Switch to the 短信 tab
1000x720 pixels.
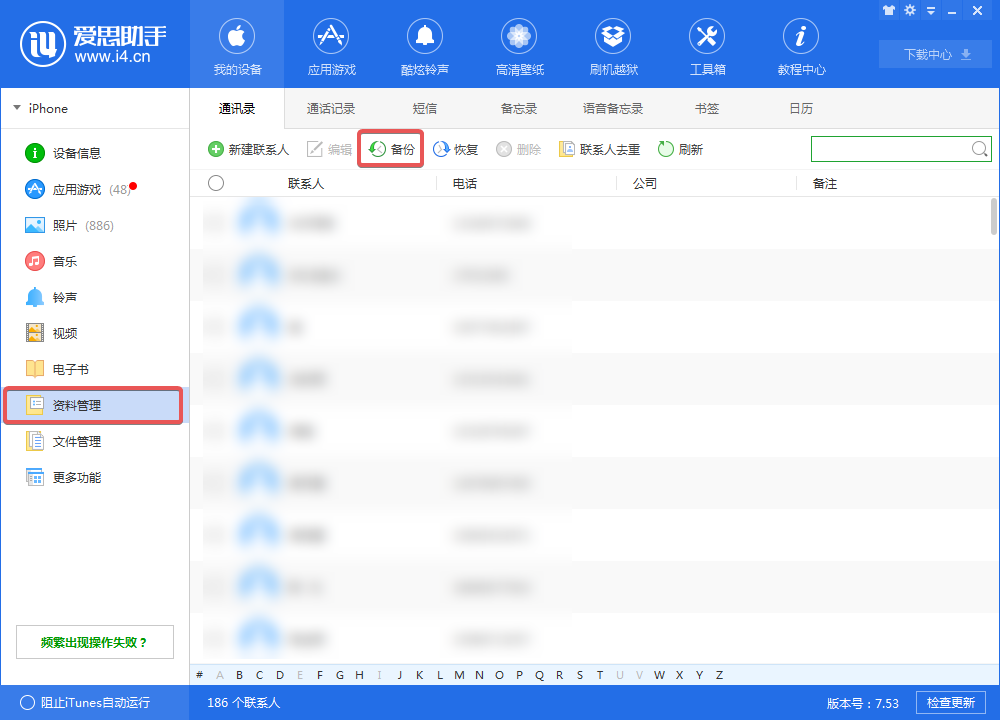click(x=425, y=108)
